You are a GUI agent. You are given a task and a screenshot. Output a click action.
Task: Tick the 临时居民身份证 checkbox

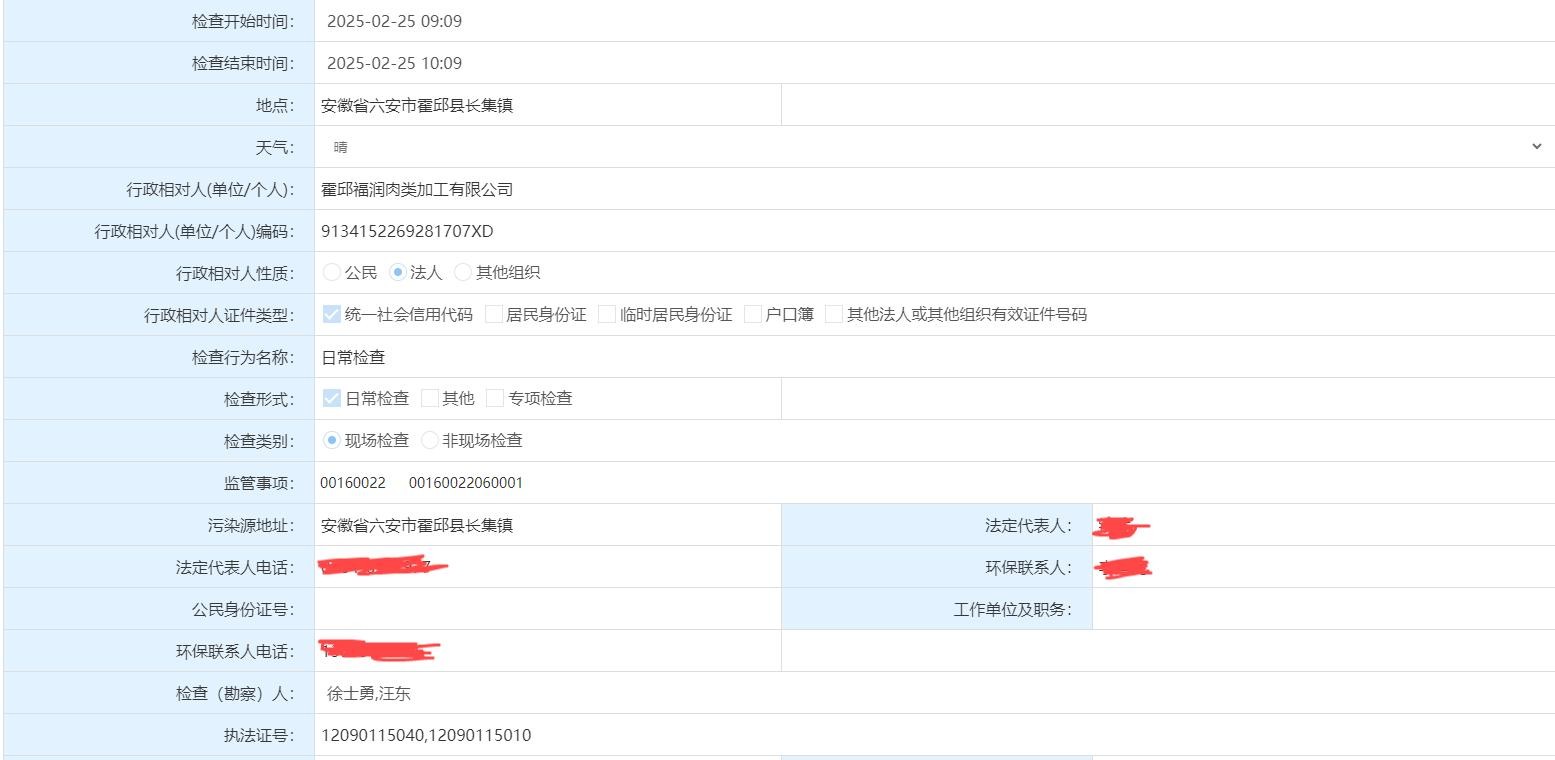pos(607,314)
